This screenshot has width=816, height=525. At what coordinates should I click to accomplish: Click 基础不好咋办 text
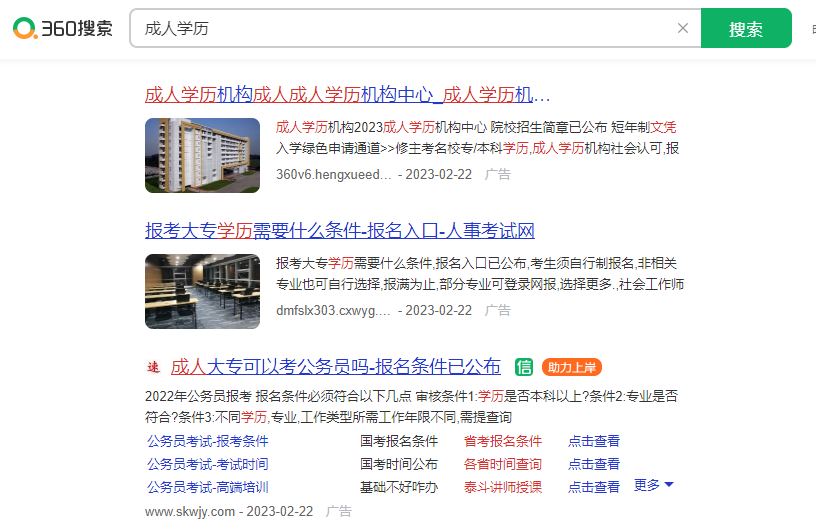point(399,487)
